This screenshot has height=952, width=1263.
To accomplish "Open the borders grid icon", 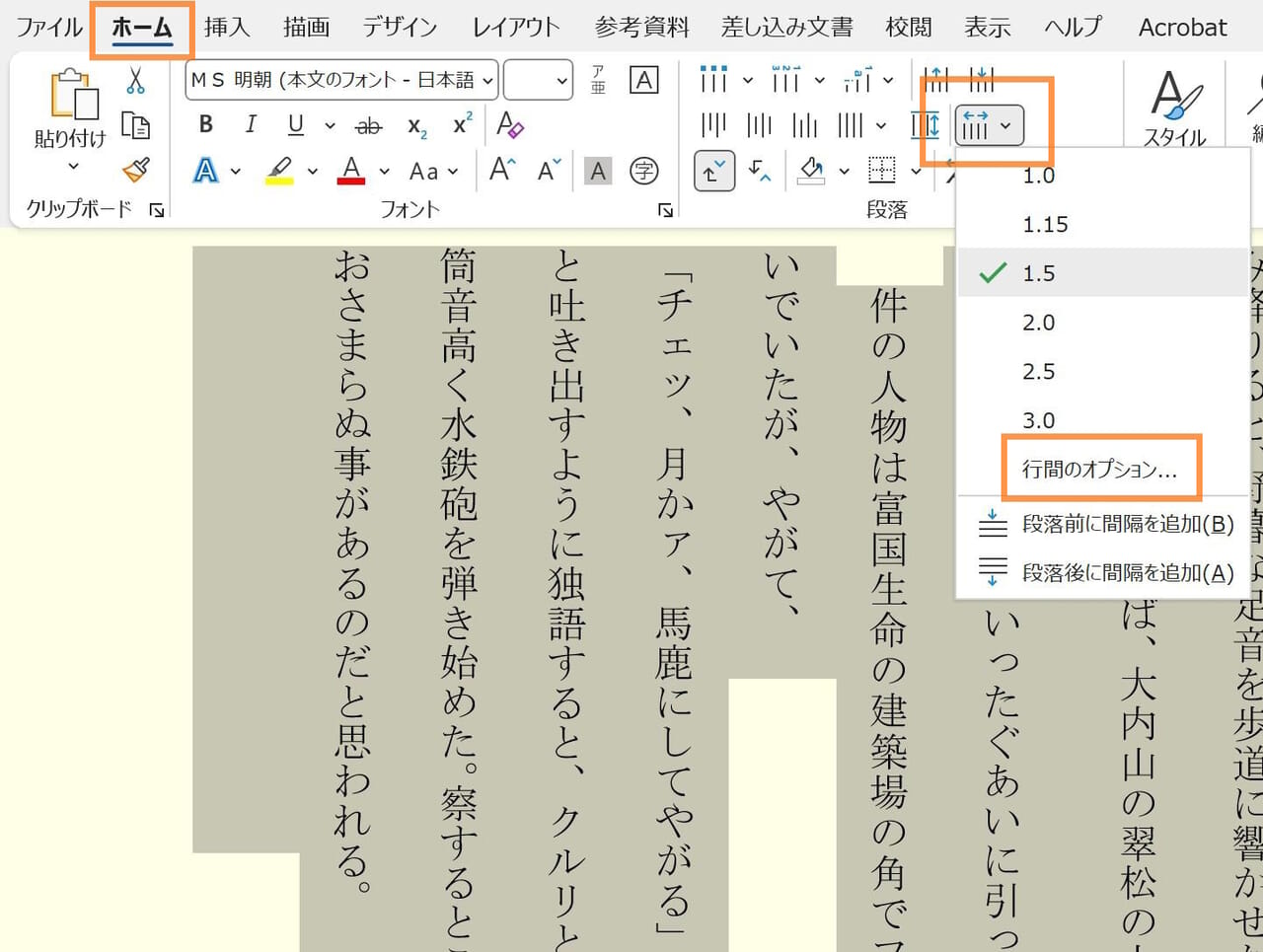I will (882, 170).
